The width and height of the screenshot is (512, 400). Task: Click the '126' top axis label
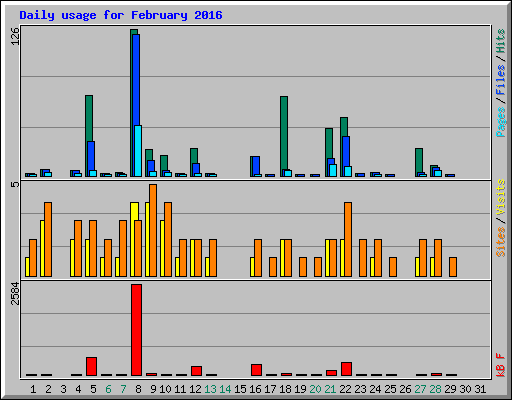[15, 37]
